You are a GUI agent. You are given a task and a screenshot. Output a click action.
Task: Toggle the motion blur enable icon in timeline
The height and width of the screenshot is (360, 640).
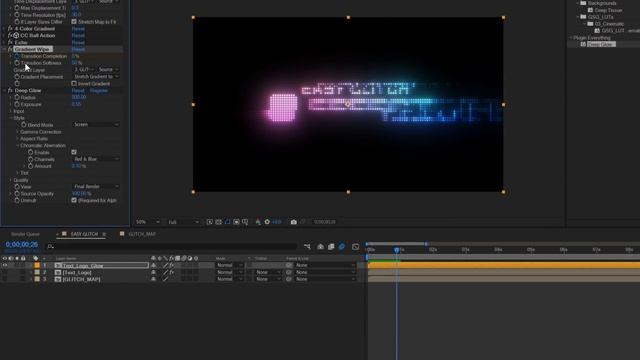(x=342, y=247)
